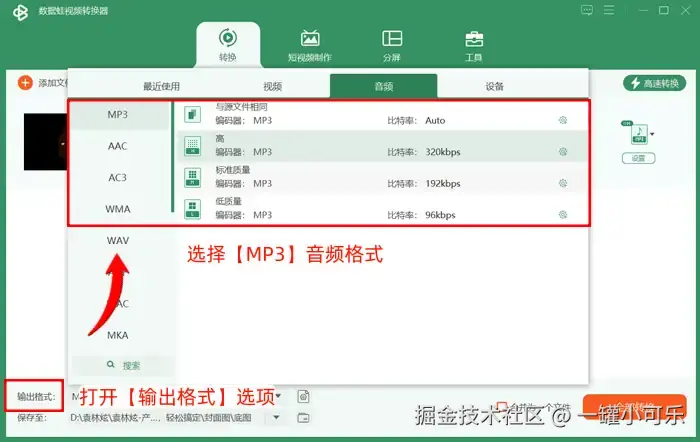Open the 短视频制作 tab
Image resolution: width=700 pixels, height=442 pixels.
click(310, 45)
